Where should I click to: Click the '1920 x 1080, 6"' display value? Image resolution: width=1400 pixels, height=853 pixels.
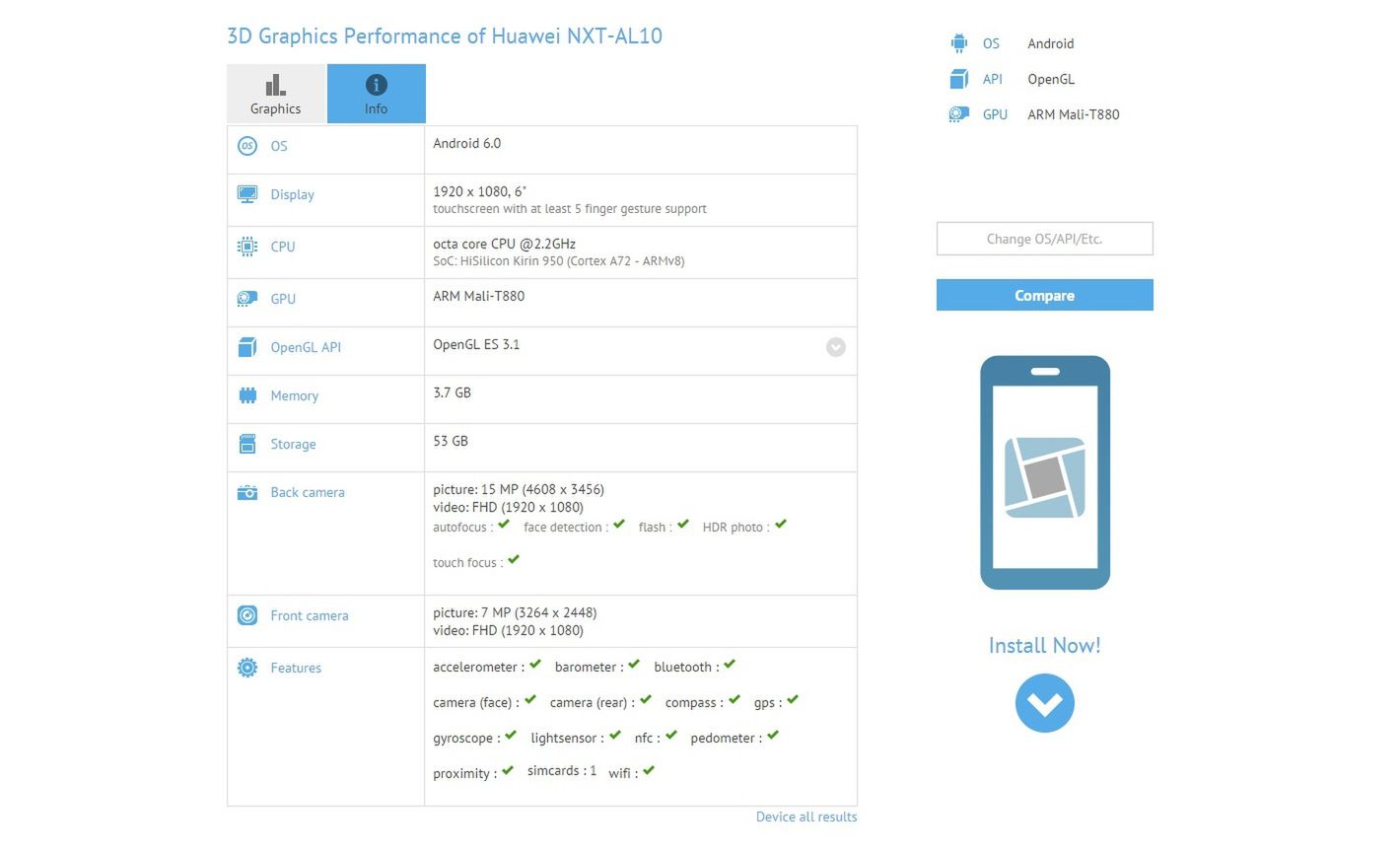coord(480,191)
